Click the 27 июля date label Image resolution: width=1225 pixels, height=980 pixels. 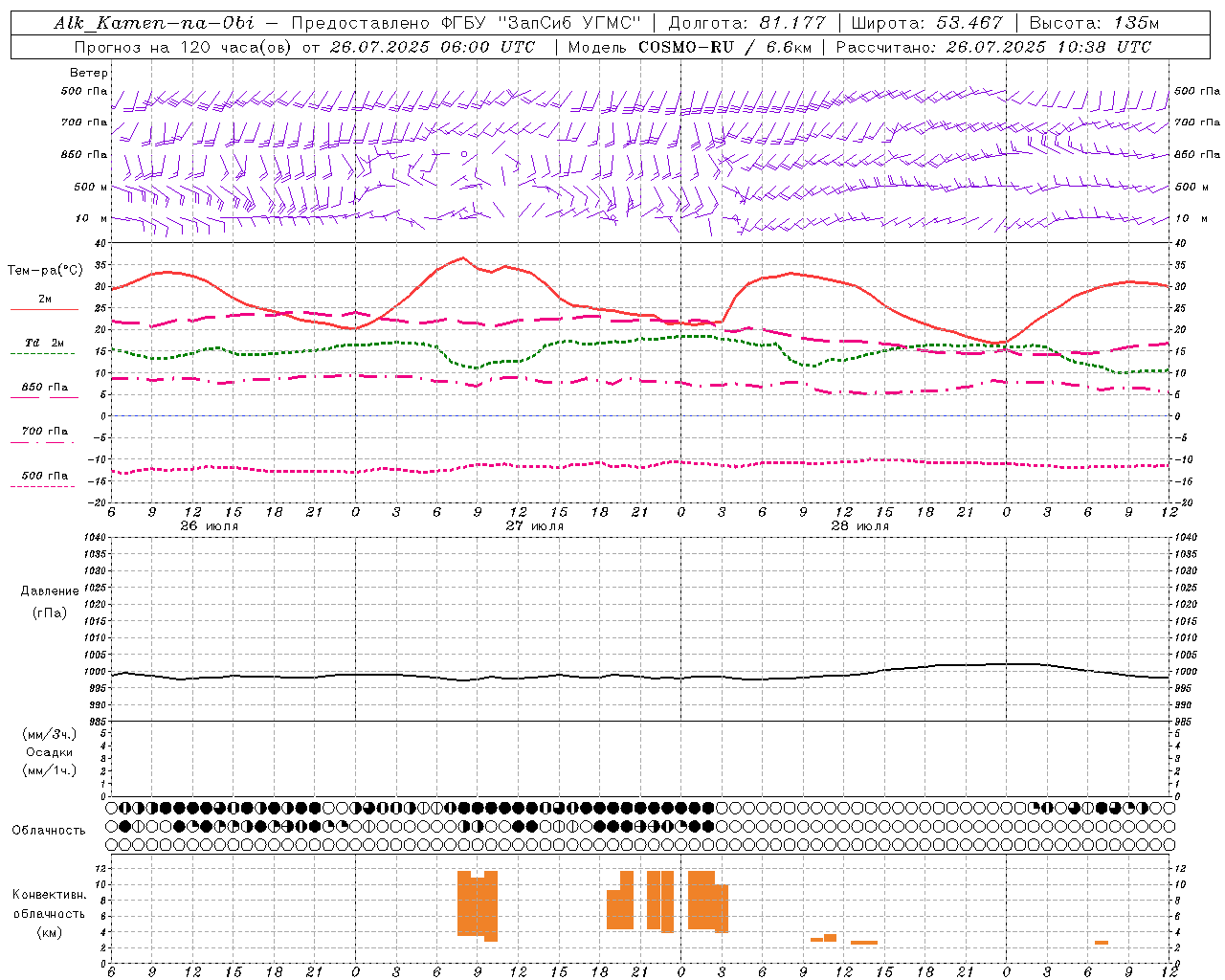[x=535, y=526]
